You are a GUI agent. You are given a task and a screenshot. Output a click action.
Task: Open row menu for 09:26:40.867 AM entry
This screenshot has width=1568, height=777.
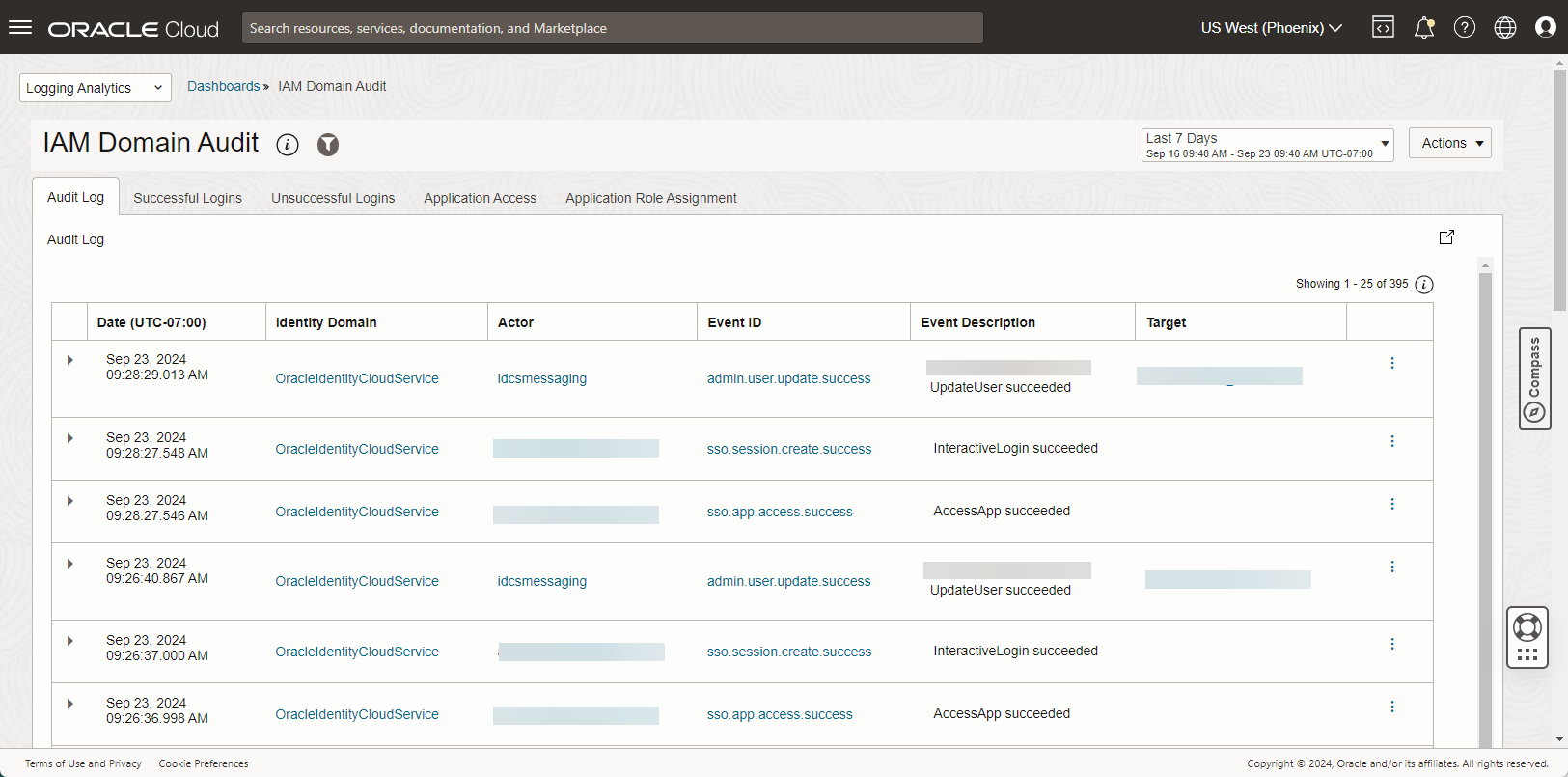(x=1391, y=567)
